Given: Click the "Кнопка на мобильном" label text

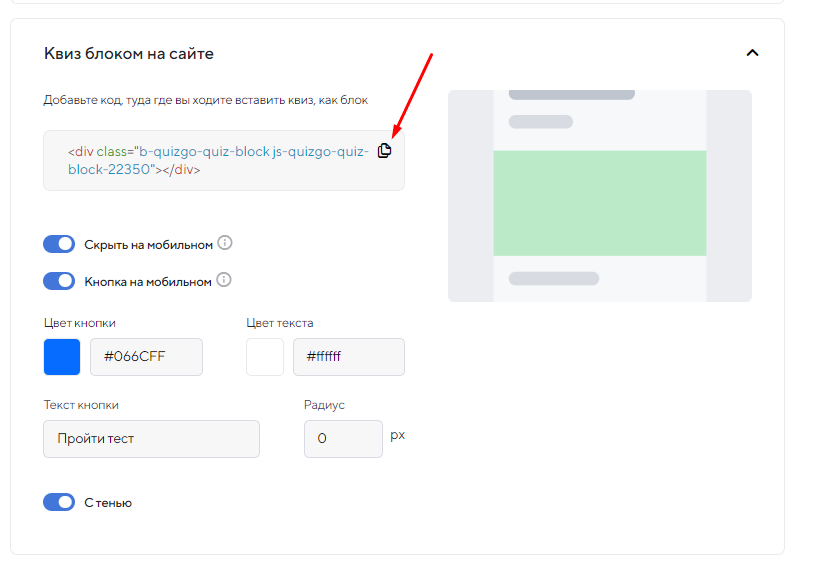Looking at the screenshot, I should coord(148,282).
